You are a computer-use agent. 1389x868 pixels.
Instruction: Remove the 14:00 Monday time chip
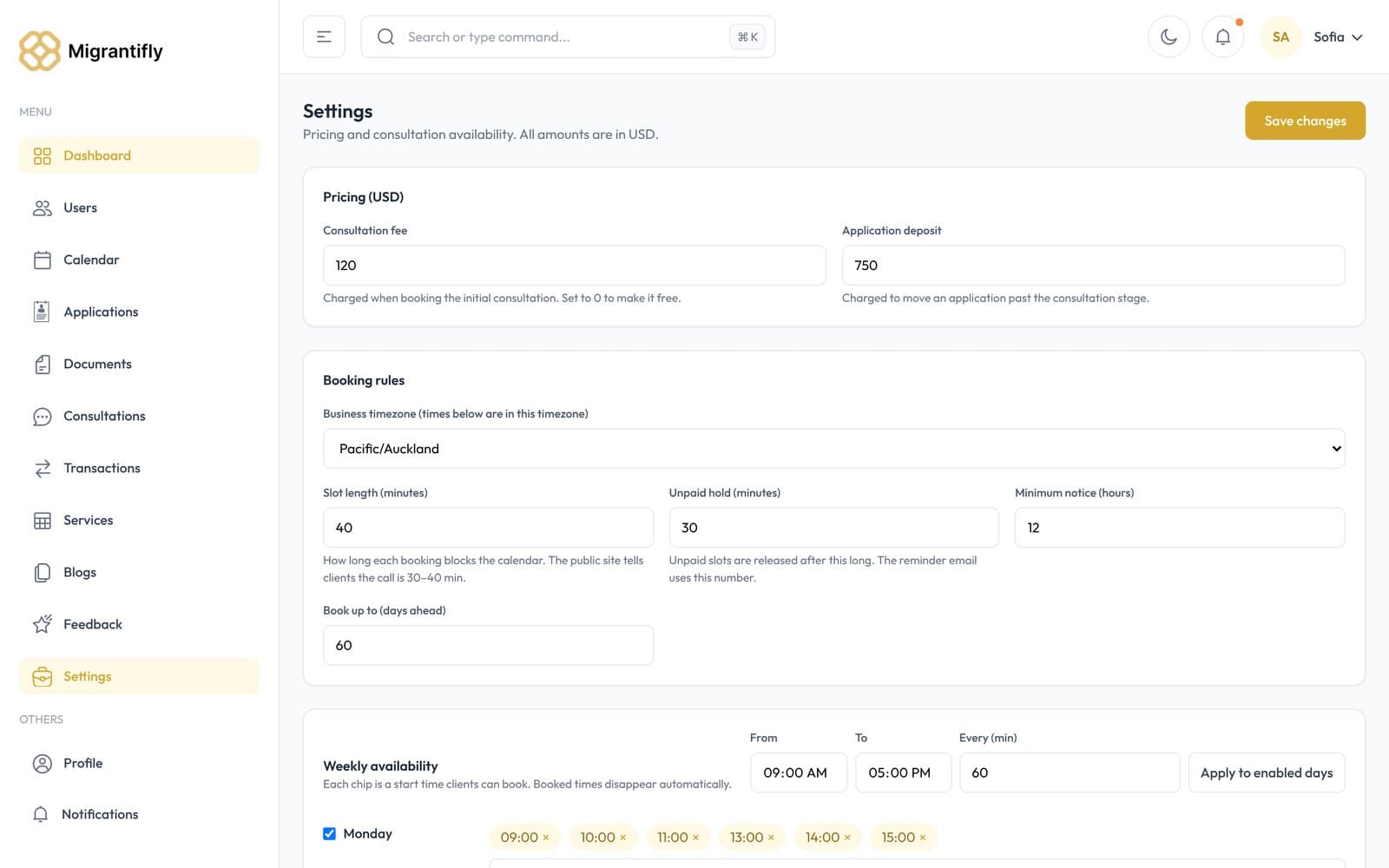847,838
